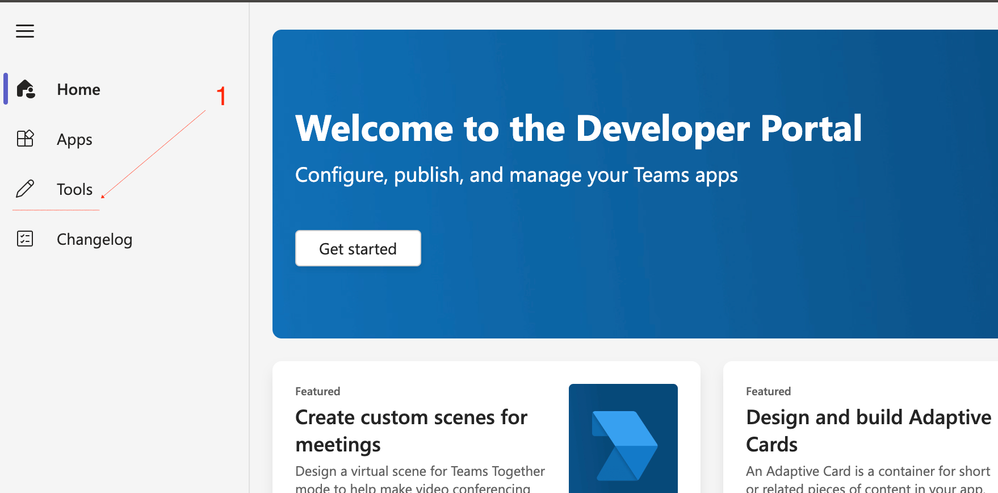Image resolution: width=998 pixels, height=493 pixels.
Task: Click the "Configure, publish, and manage" subtitle
Action: [516, 175]
